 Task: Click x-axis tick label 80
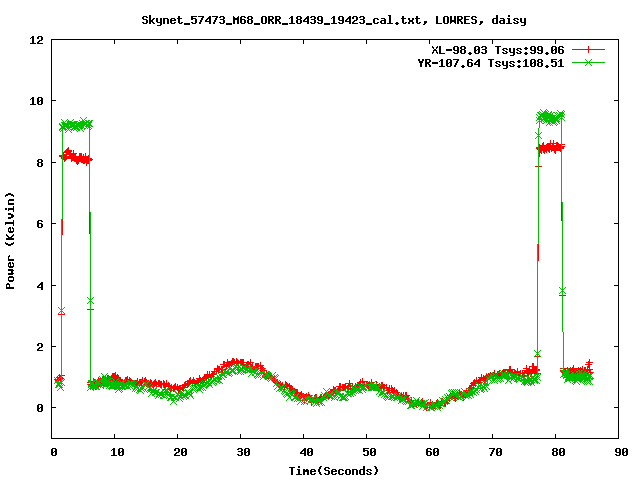pos(558,452)
